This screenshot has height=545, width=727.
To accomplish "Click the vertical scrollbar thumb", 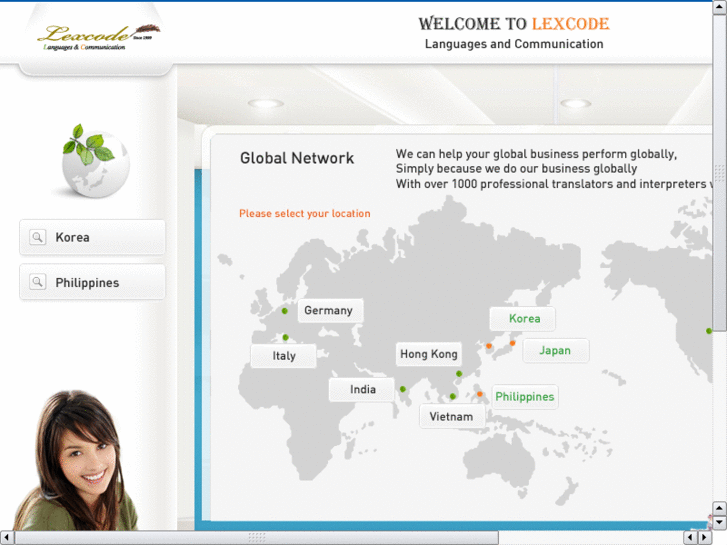I will 720,173.
